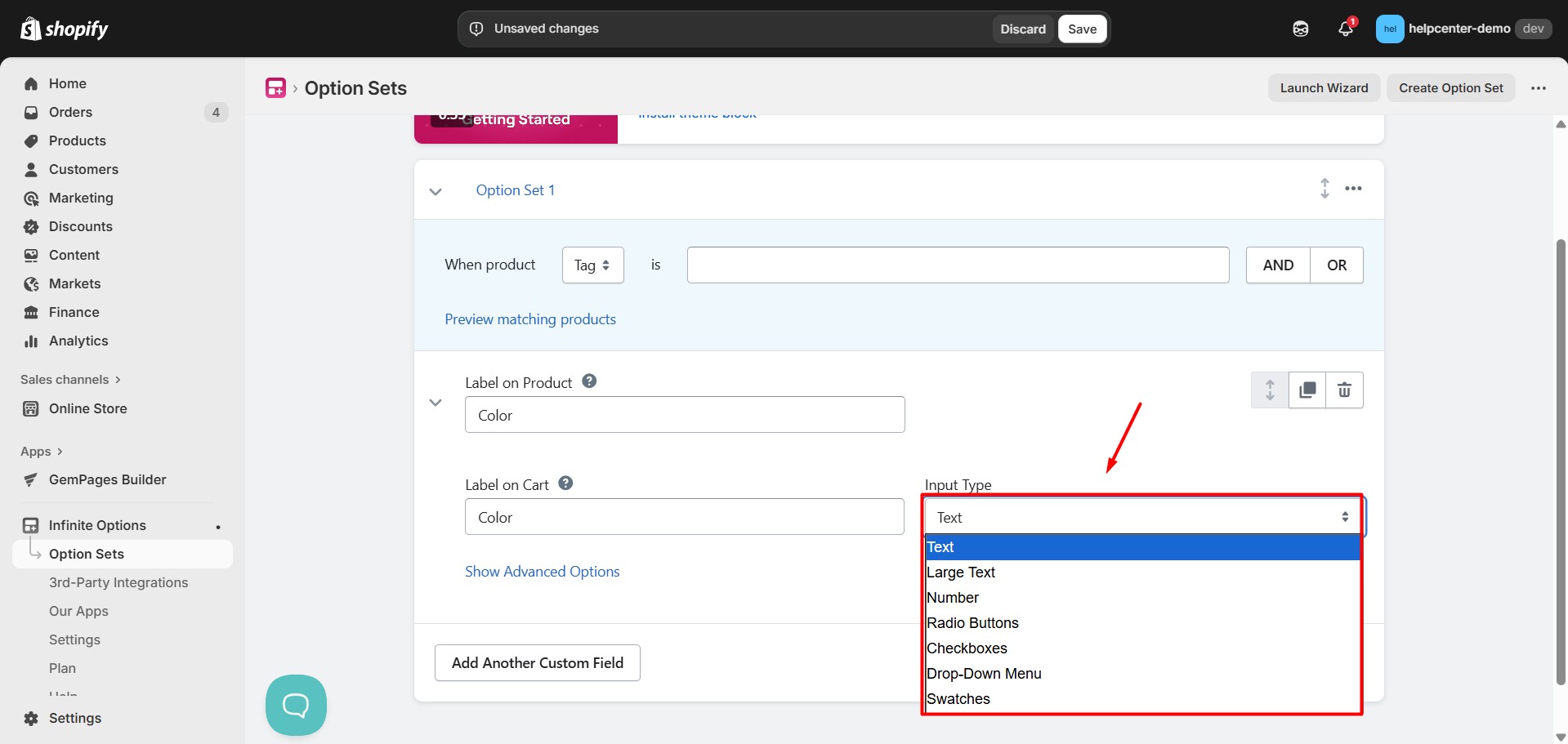Select the AND condition button
Screen dimensions: 1568x744
point(1278,265)
